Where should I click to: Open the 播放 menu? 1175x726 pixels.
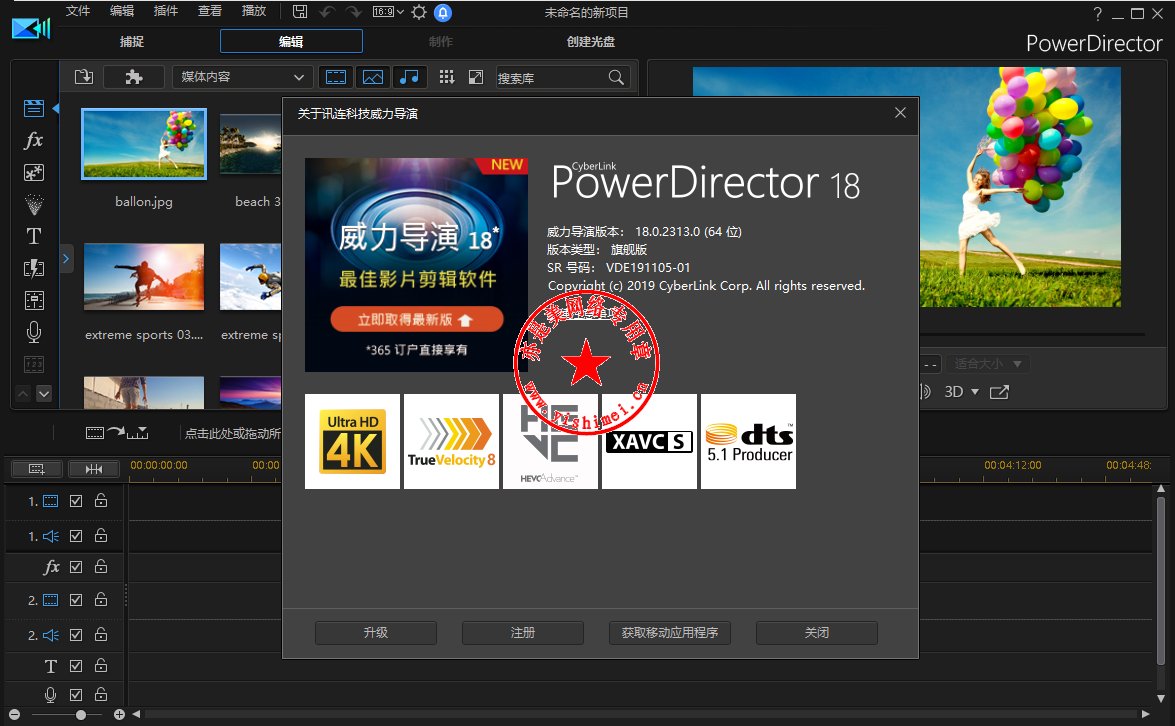click(254, 11)
